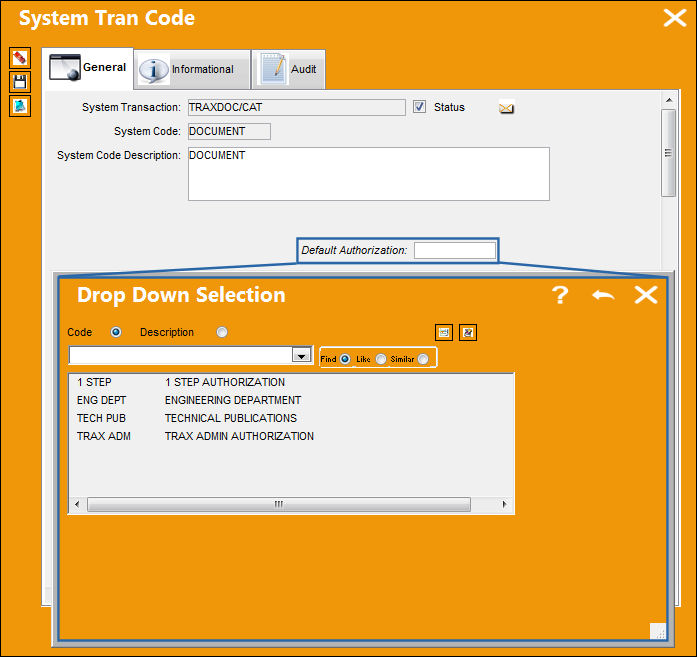
Task: Click second orange-framed icon above Similar option
Action: click(468, 332)
